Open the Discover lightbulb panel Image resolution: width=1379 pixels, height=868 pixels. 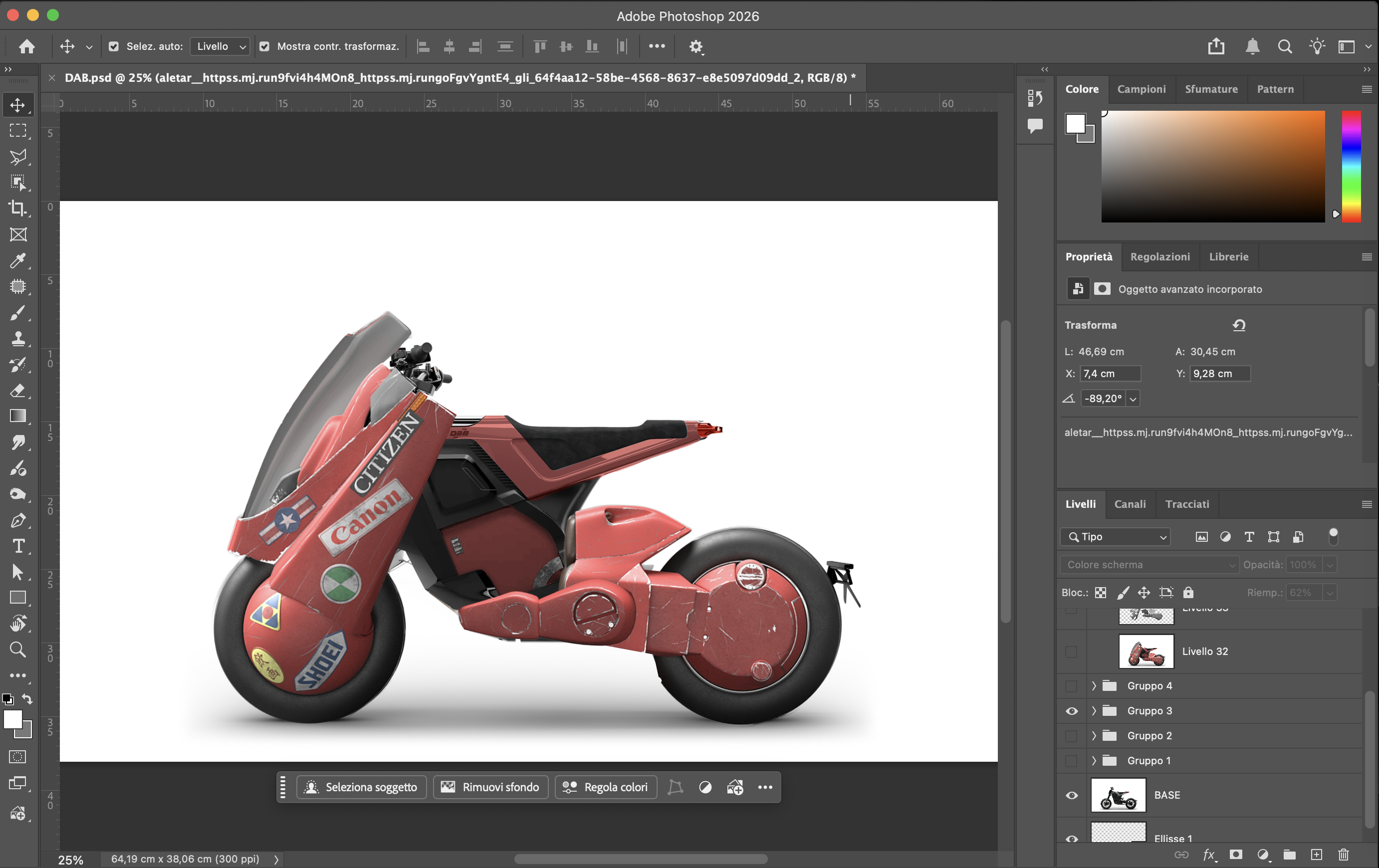pyautogui.click(x=1317, y=46)
